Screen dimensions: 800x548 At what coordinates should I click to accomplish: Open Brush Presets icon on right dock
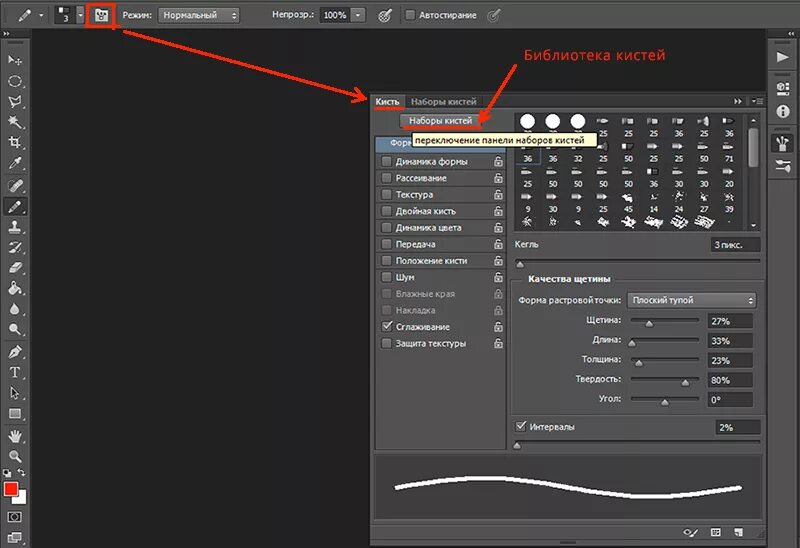[783, 166]
